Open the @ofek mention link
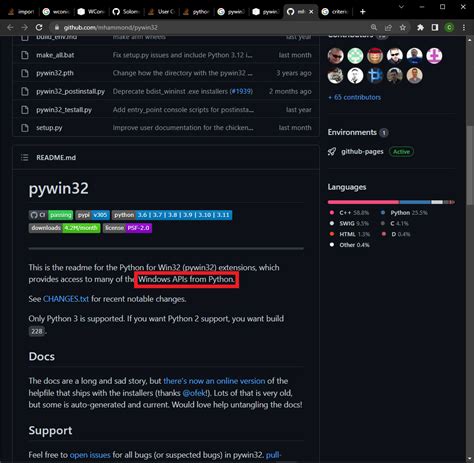Screen dimensions: 474x463 pos(195,393)
